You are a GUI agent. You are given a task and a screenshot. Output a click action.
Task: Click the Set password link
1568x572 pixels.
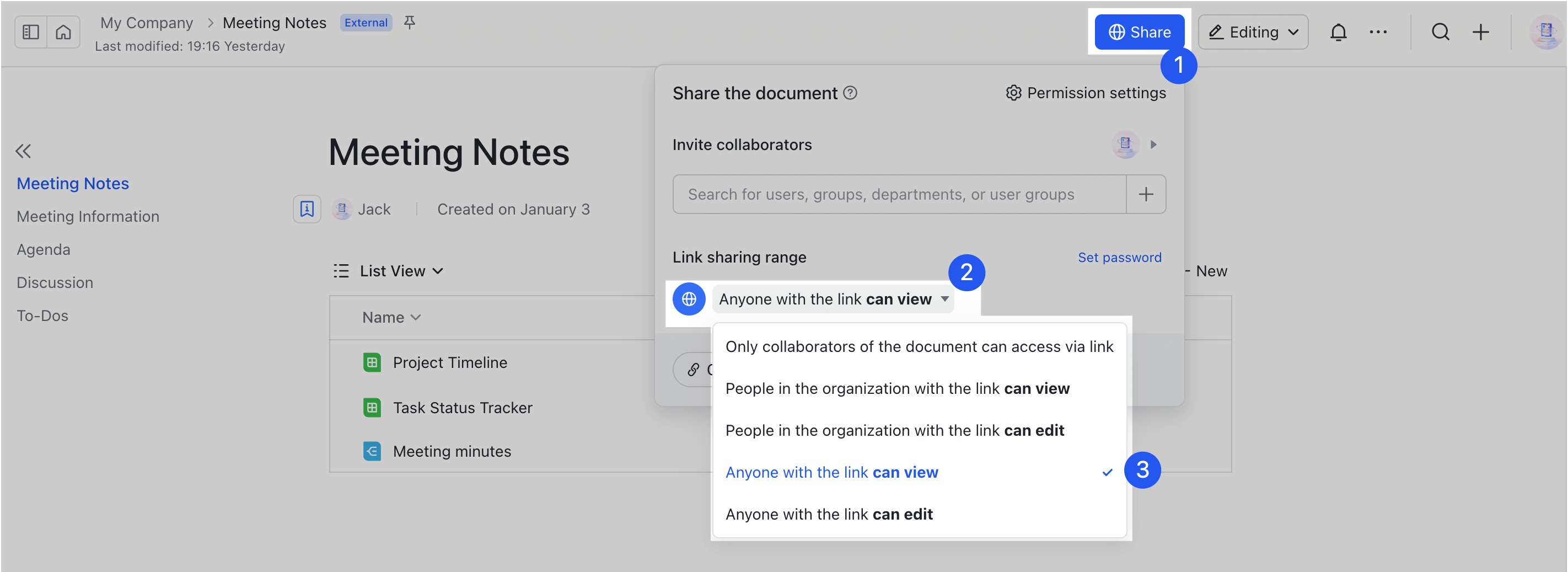1119,256
